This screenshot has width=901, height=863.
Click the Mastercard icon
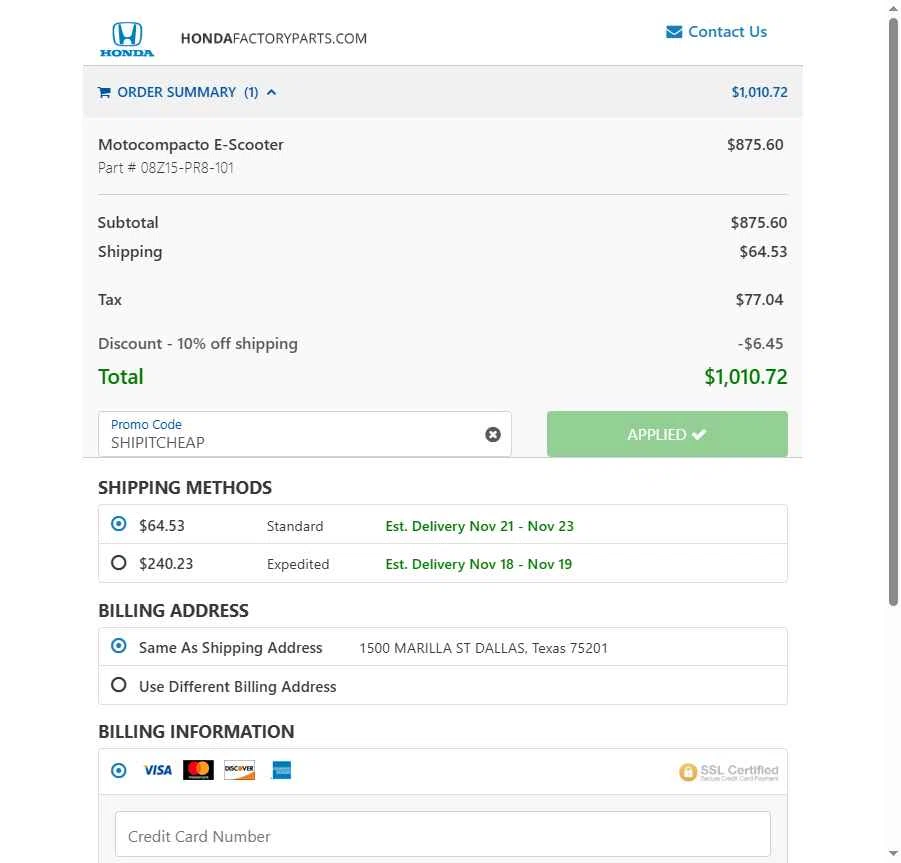pos(198,770)
